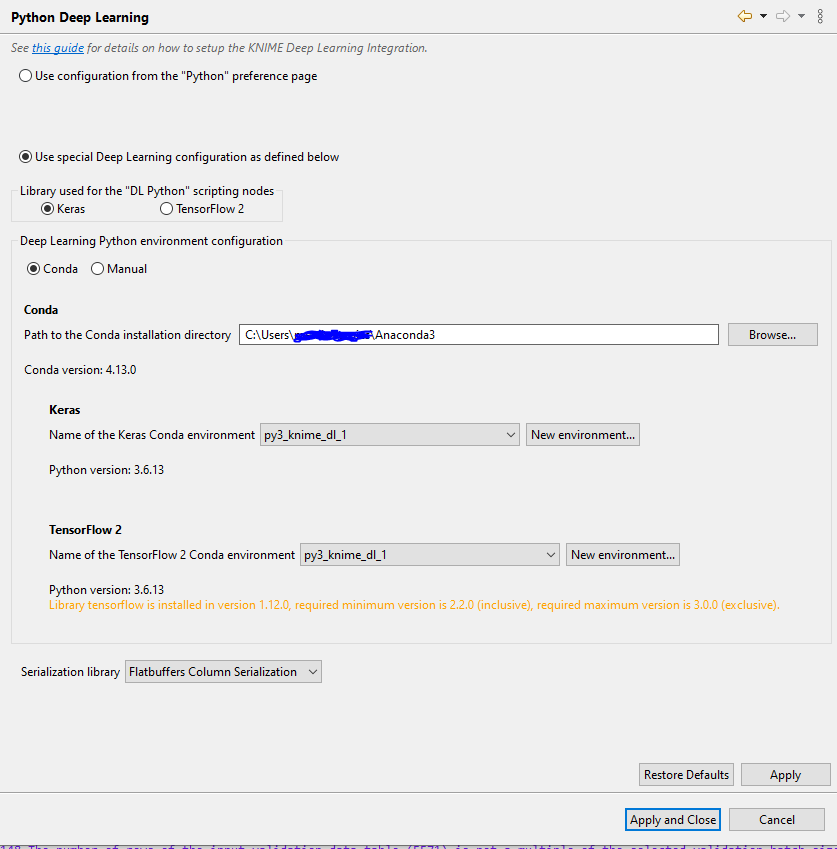Open the back history dropdown arrow

coord(763,16)
